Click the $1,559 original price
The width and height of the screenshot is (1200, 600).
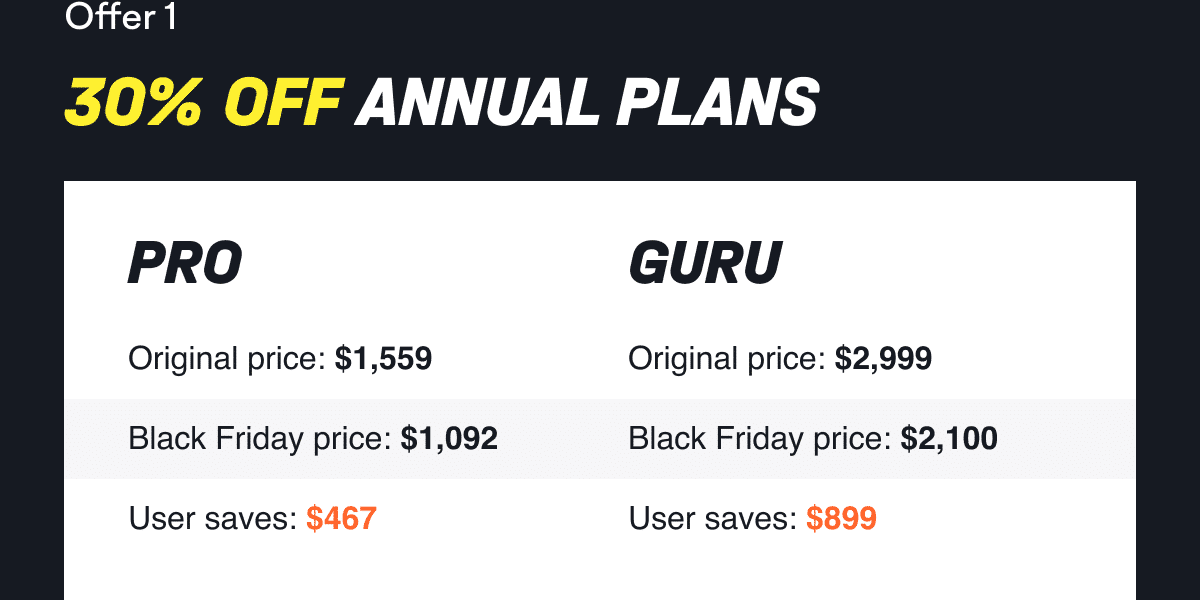coord(383,358)
